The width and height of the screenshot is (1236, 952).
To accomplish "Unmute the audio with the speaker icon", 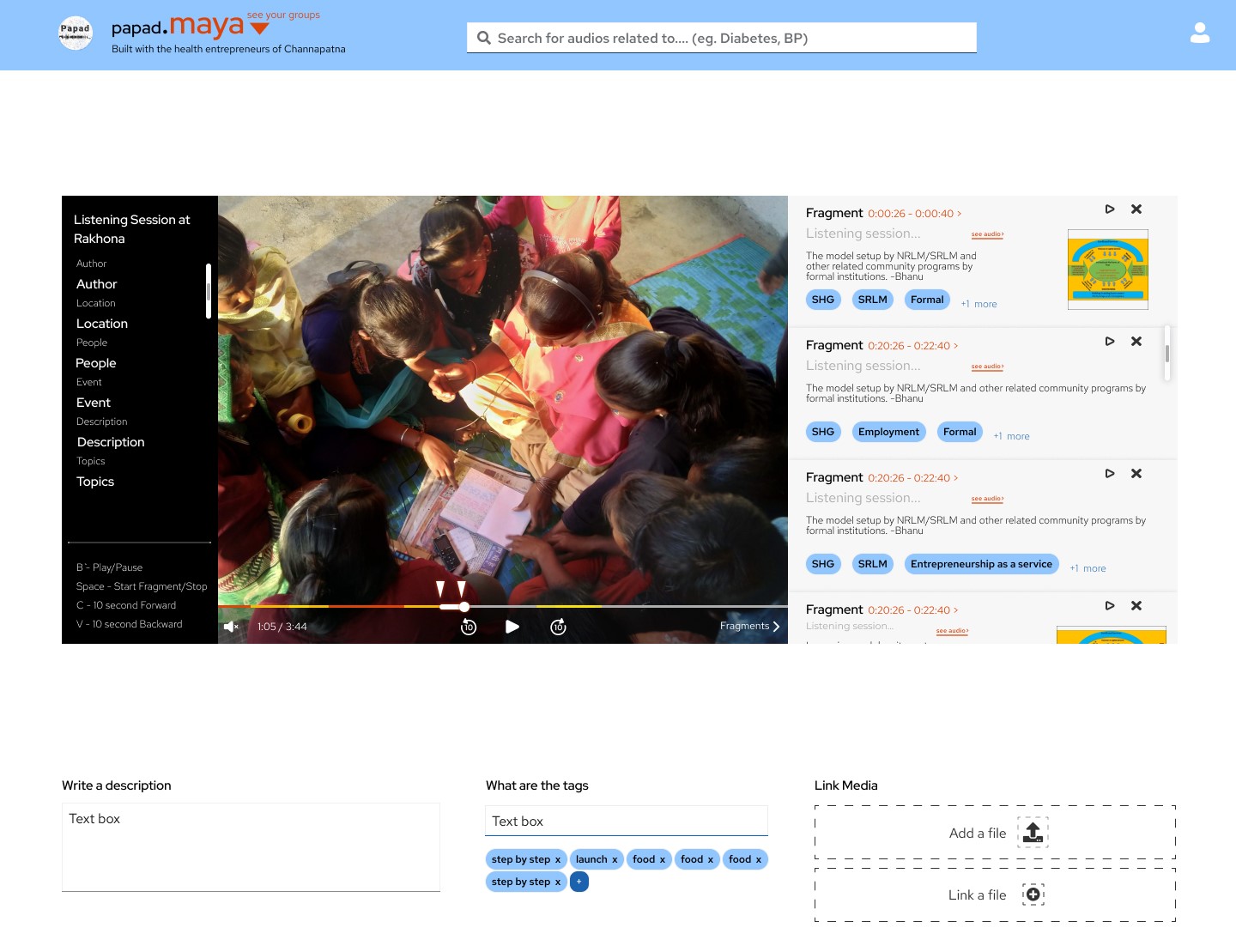I will (x=231, y=627).
